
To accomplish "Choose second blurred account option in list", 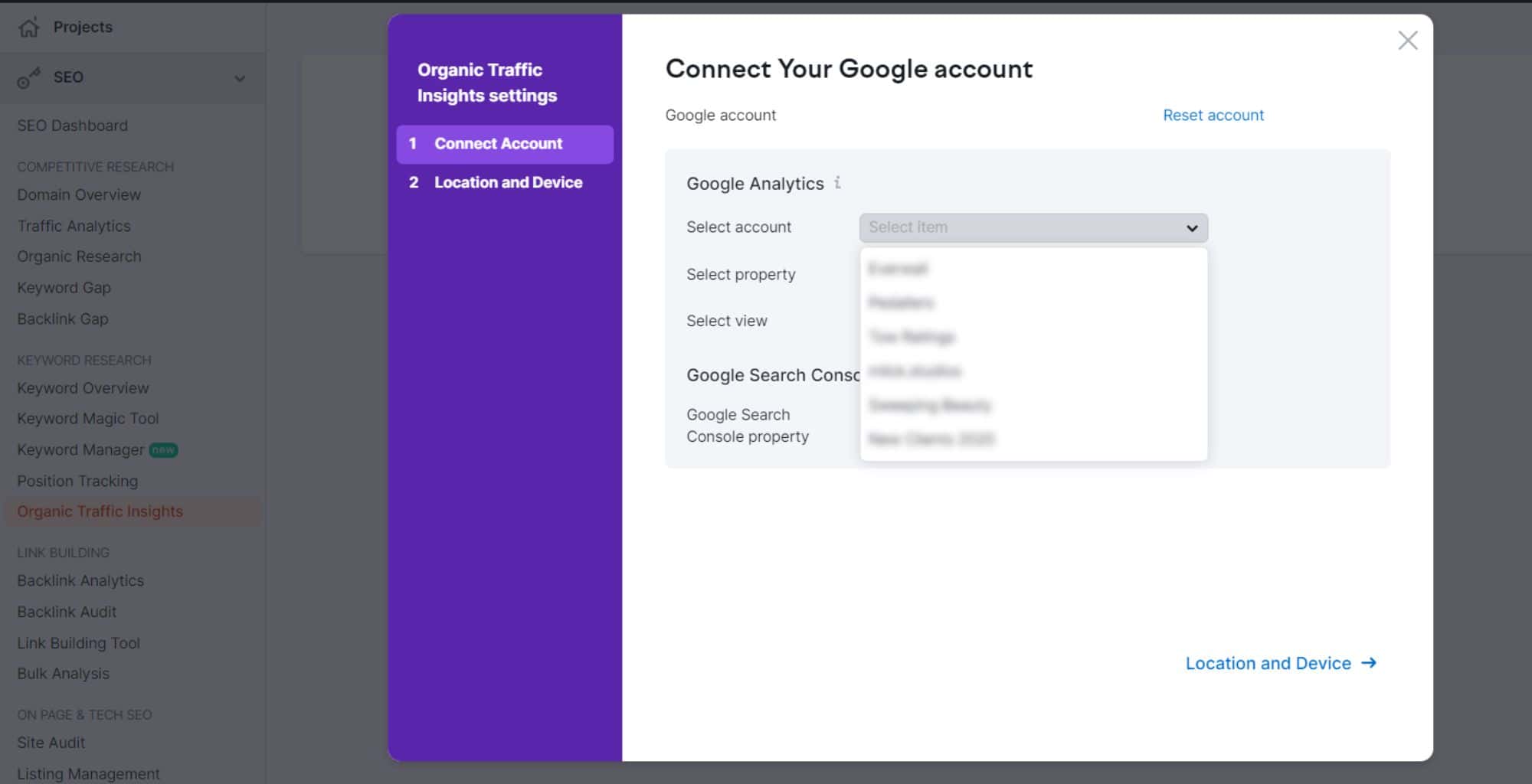I will click(x=1033, y=302).
